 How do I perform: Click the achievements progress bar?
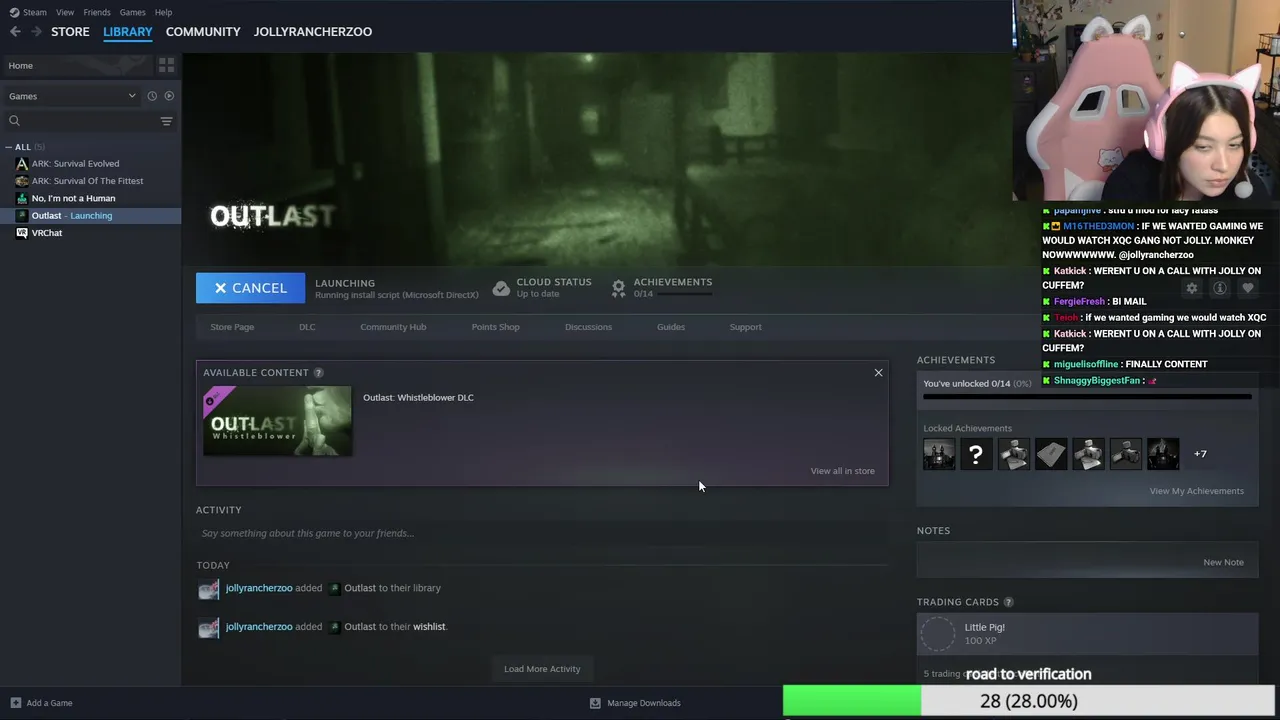coord(1087,397)
